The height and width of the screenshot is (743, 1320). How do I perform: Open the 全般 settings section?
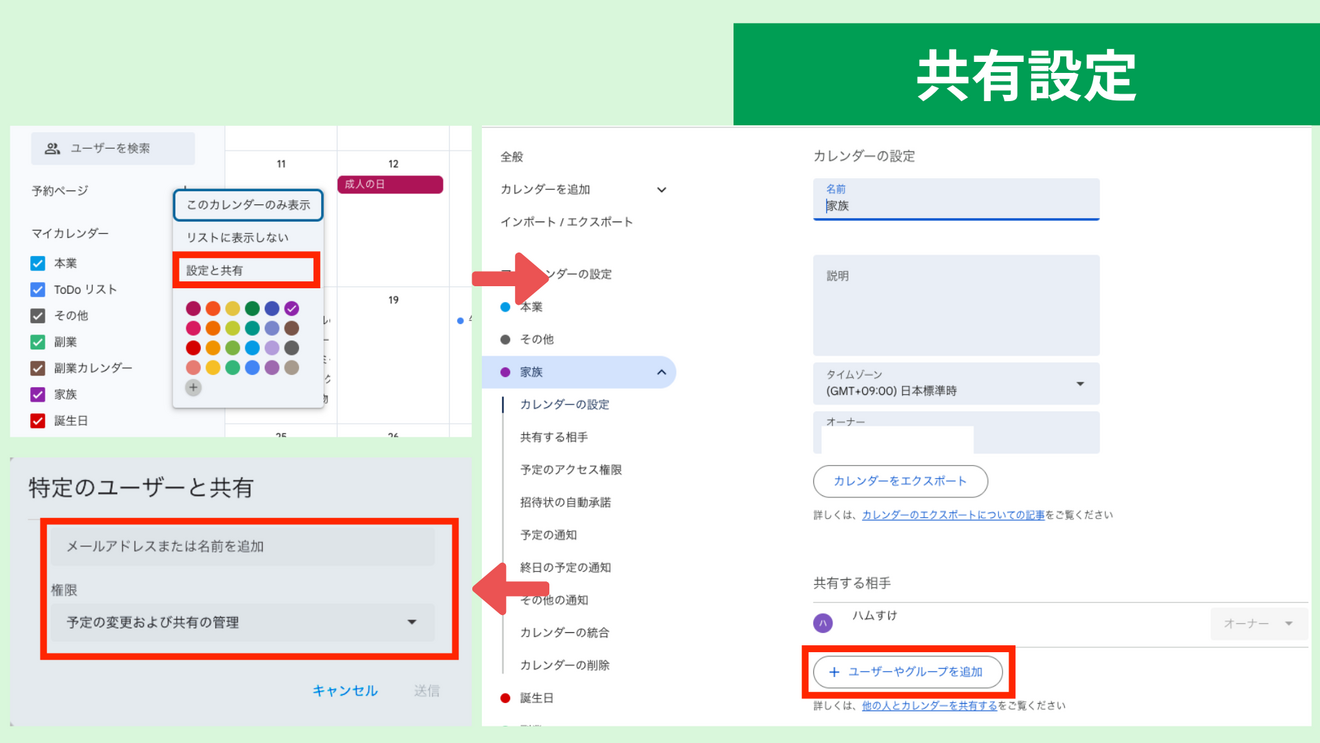[512, 157]
